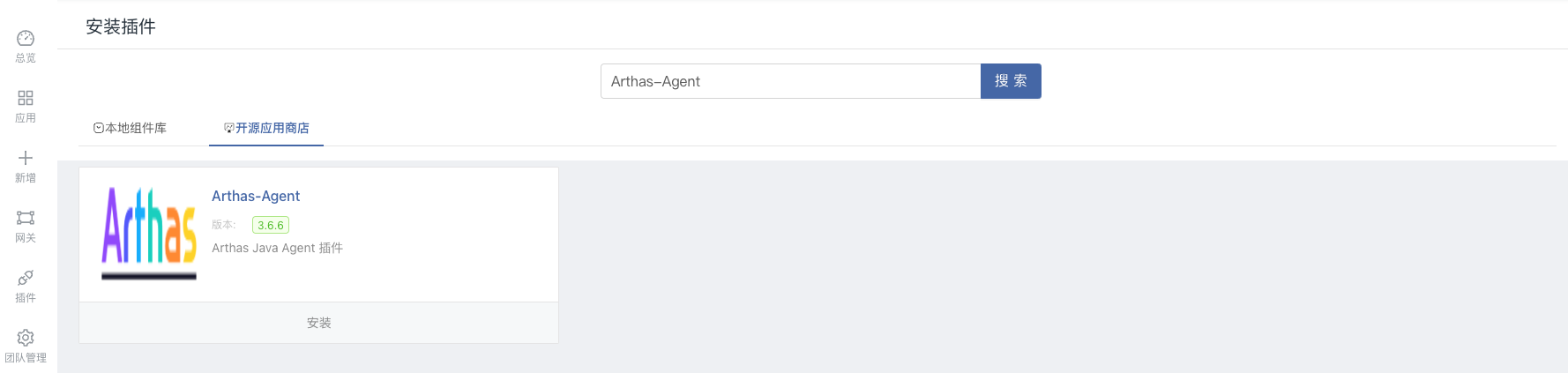Open the 总览 dashboard icon in sidebar
The width and height of the screenshot is (1568, 373).
[x=26, y=38]
